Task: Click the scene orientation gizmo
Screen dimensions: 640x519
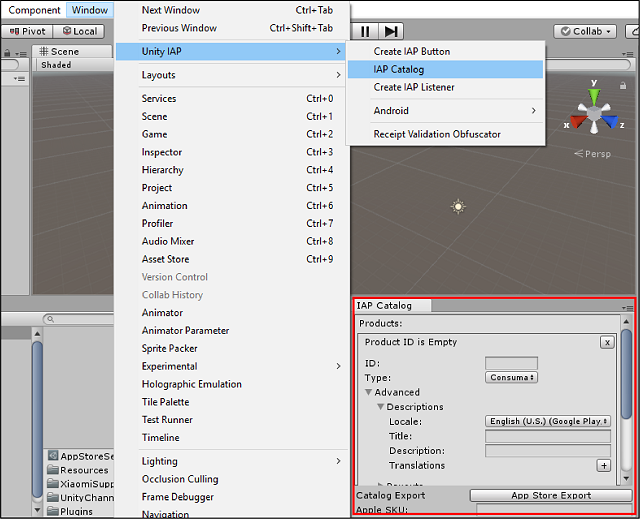Action: pos(594,117)
